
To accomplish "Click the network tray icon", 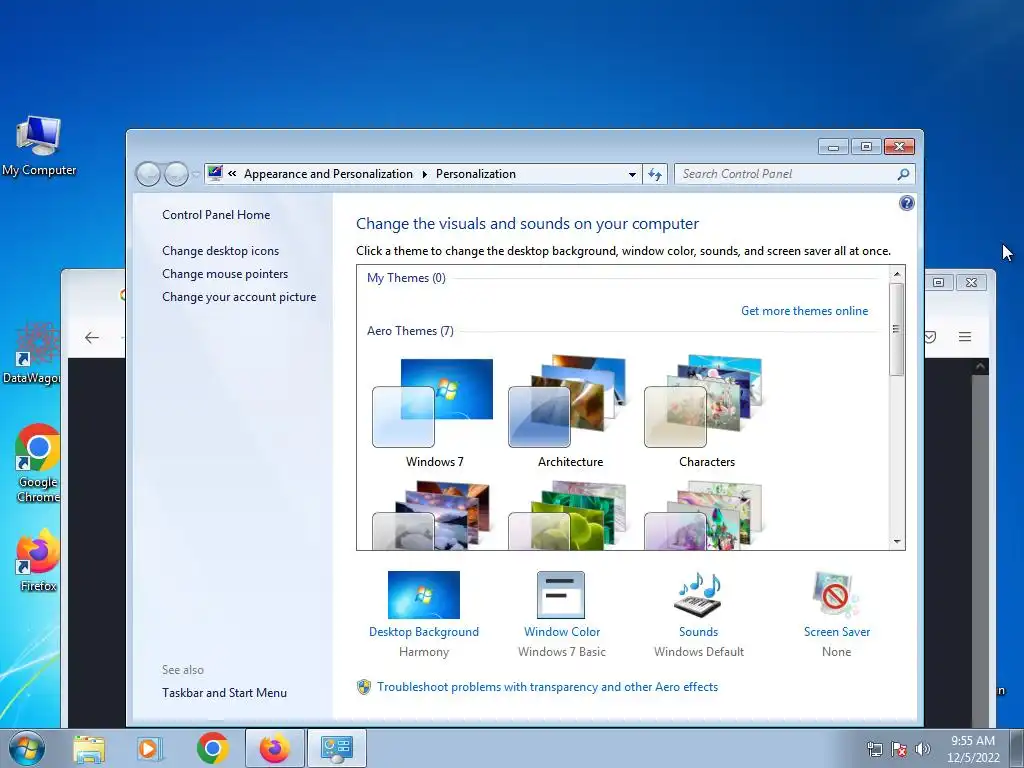I will (x=874, y=749).
